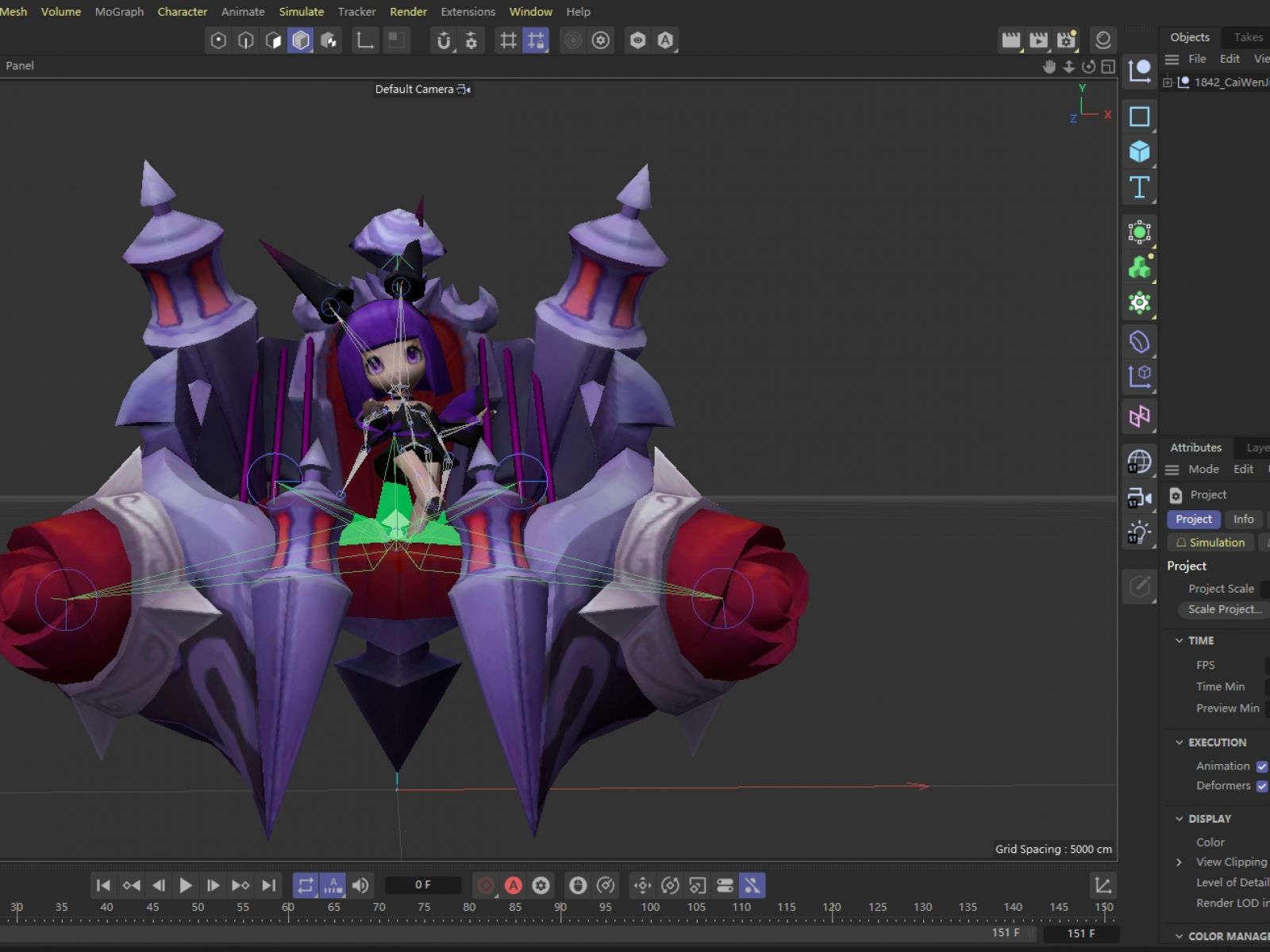Viewport: 1270px width, 952px height.
Task: Select the Points mode icon
Action: [218, 40]
